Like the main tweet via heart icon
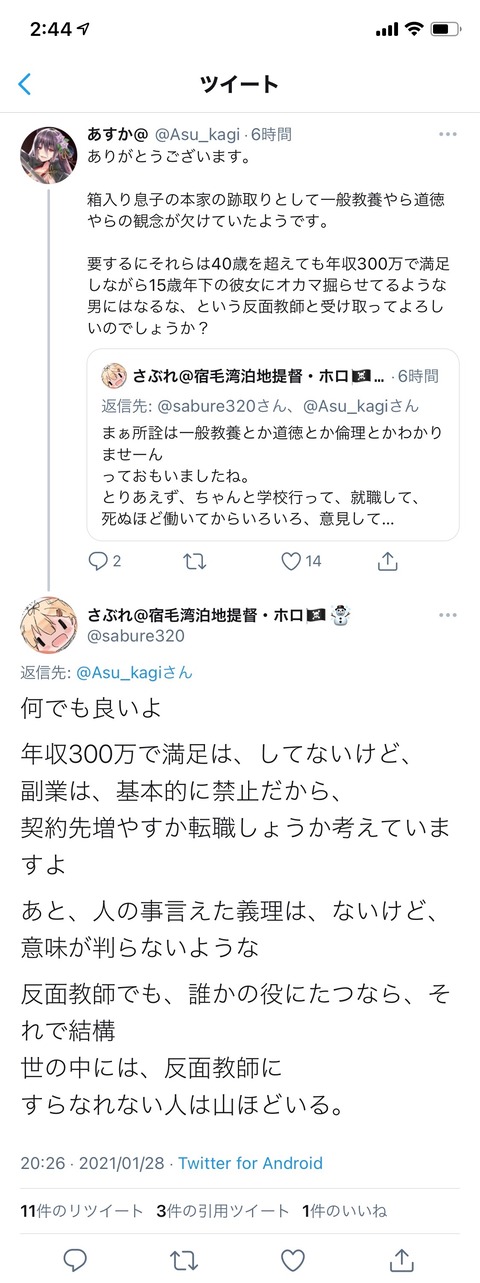480x1283 pixels. pos(292,1256)
